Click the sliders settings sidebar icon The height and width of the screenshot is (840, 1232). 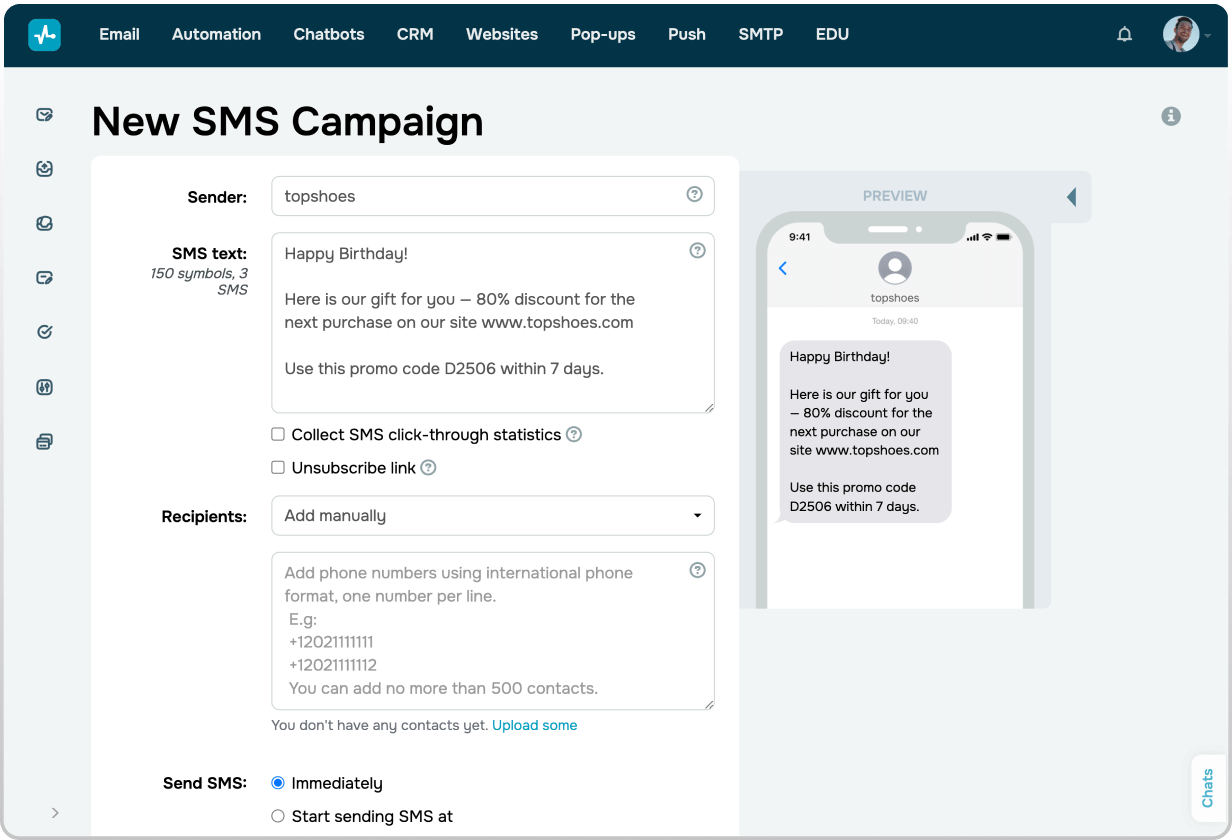pos(44,387)
